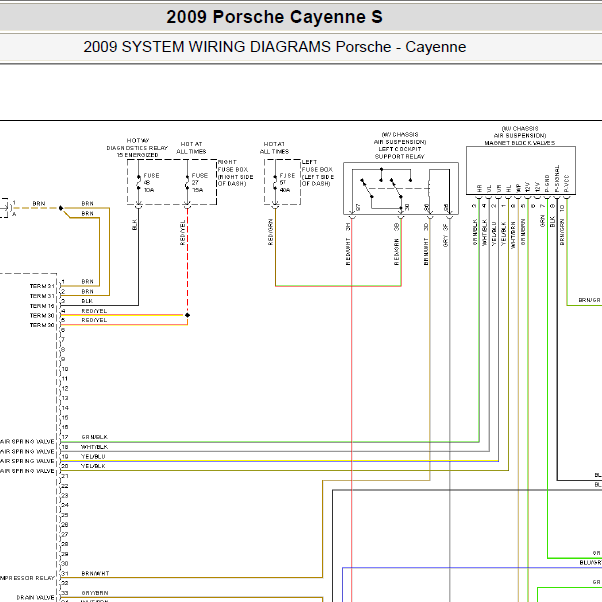This screenshot has height=602, width=602.
Task: Select the TERM 15 BLK wire label
Action: pyautogui.click(x=87, y=301)
